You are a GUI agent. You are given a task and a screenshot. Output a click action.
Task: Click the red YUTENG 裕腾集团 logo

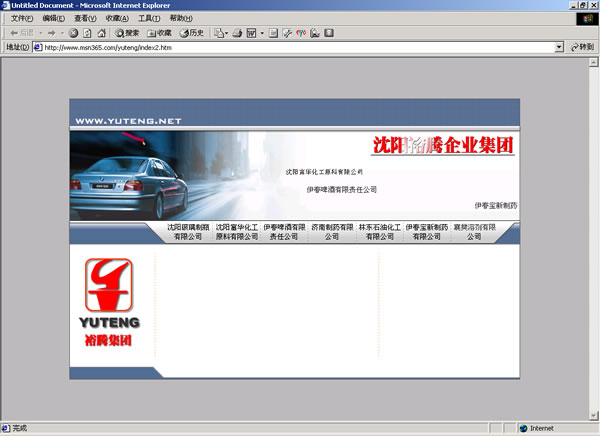coord(109,302)
